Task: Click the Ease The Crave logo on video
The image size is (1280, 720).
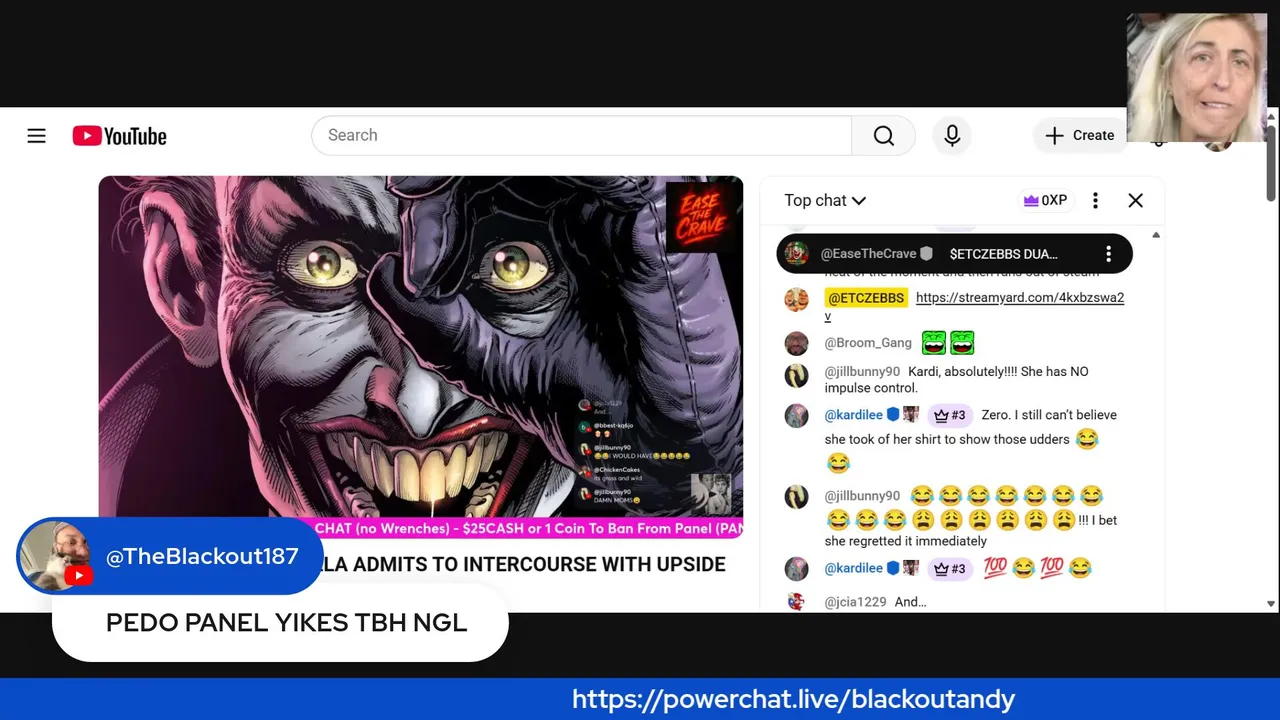Action: point(703,217)
